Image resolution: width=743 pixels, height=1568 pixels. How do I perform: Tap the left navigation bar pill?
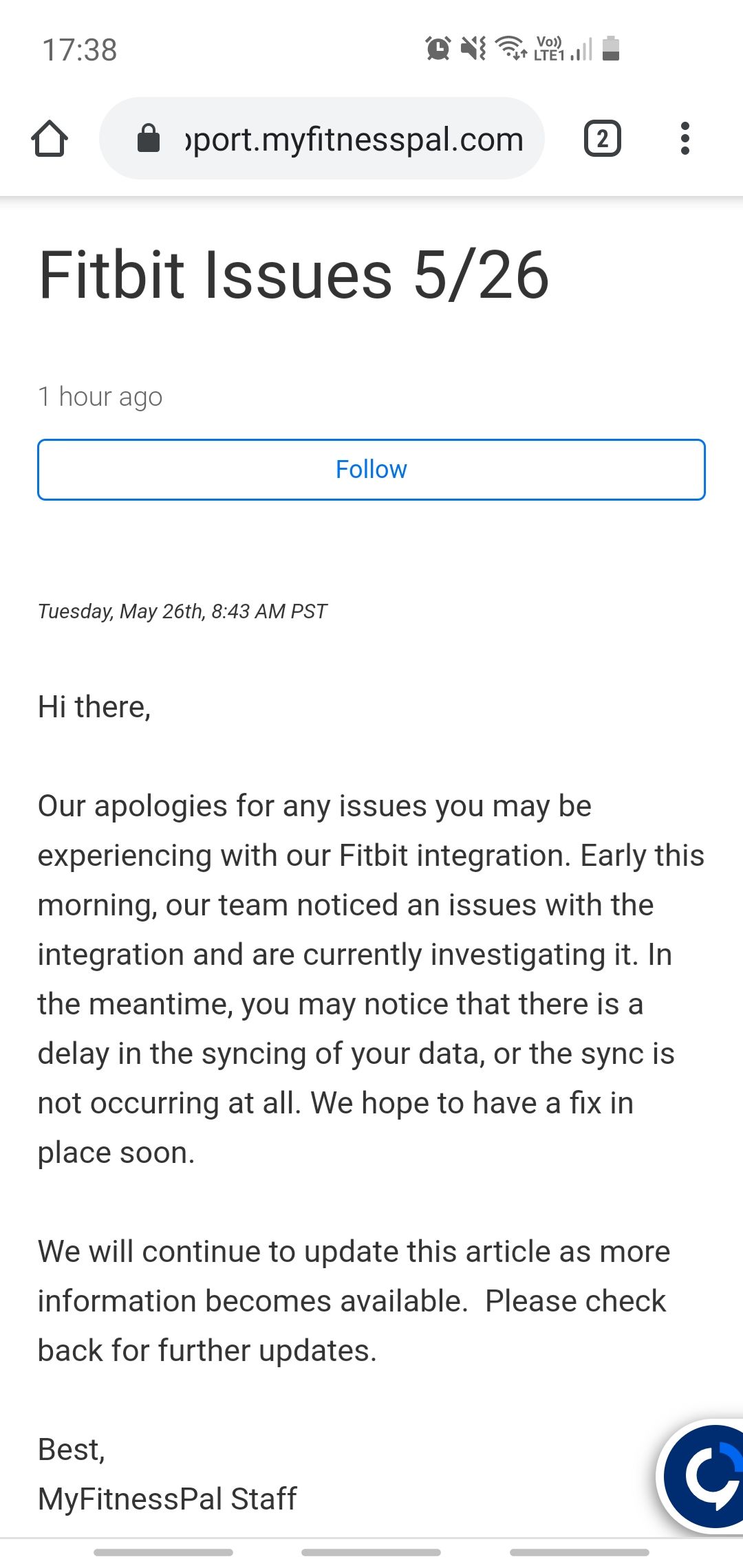tap(163, 1552)
